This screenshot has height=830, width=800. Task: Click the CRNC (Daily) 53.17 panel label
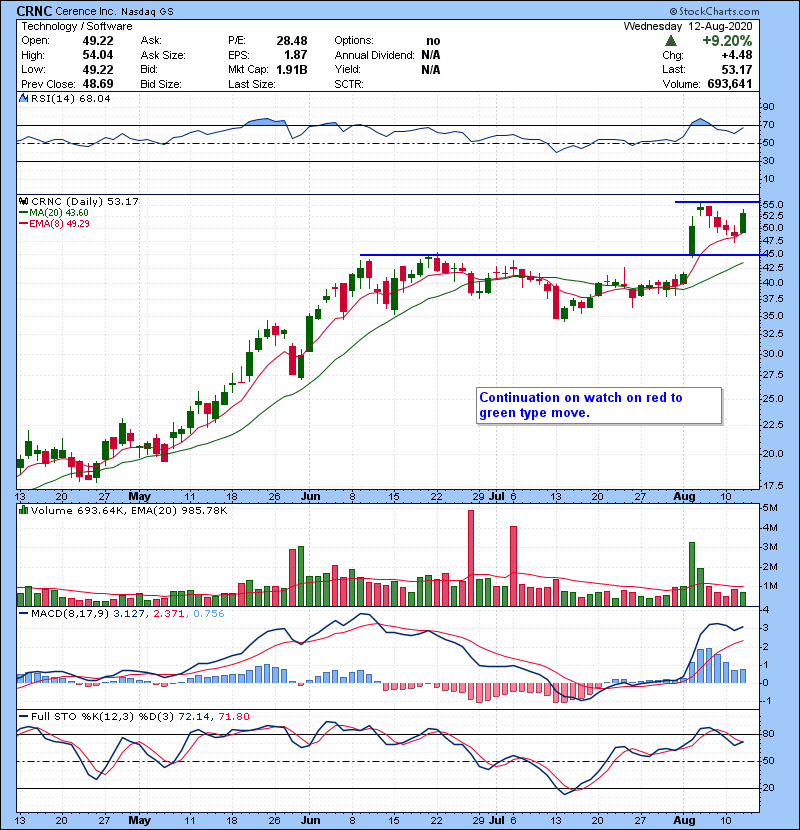click(85, 201)
